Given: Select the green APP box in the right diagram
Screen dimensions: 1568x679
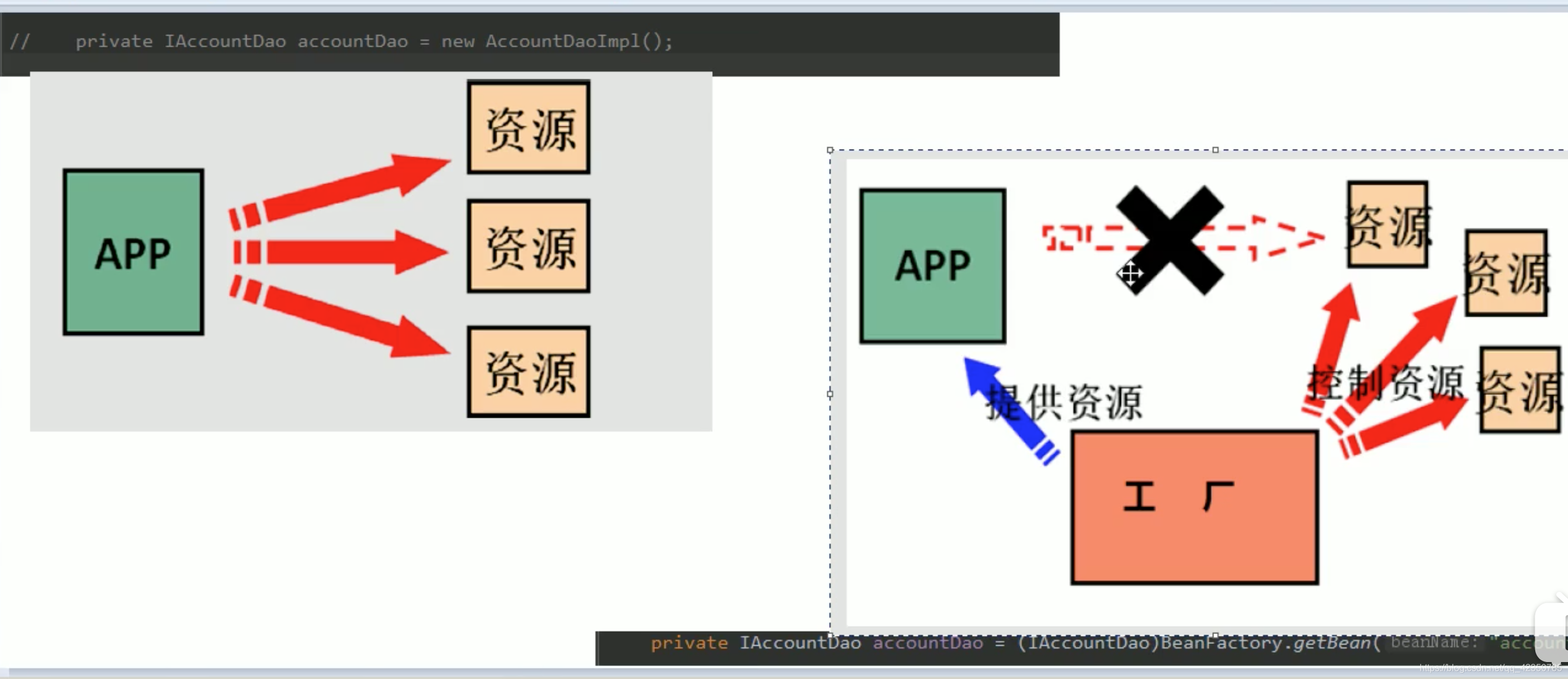Looking at the screenshot, I should [x=932, y=266].
